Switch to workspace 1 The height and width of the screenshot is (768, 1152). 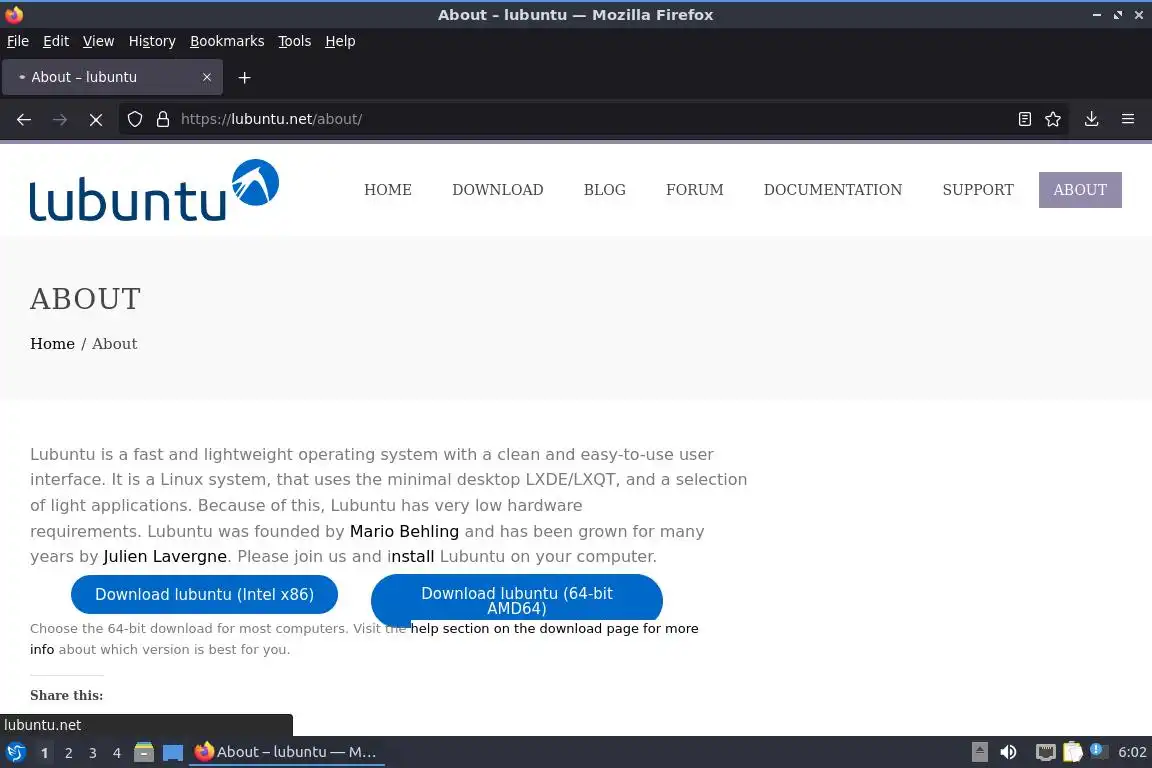pyautogui.click(x=44, y=753)
